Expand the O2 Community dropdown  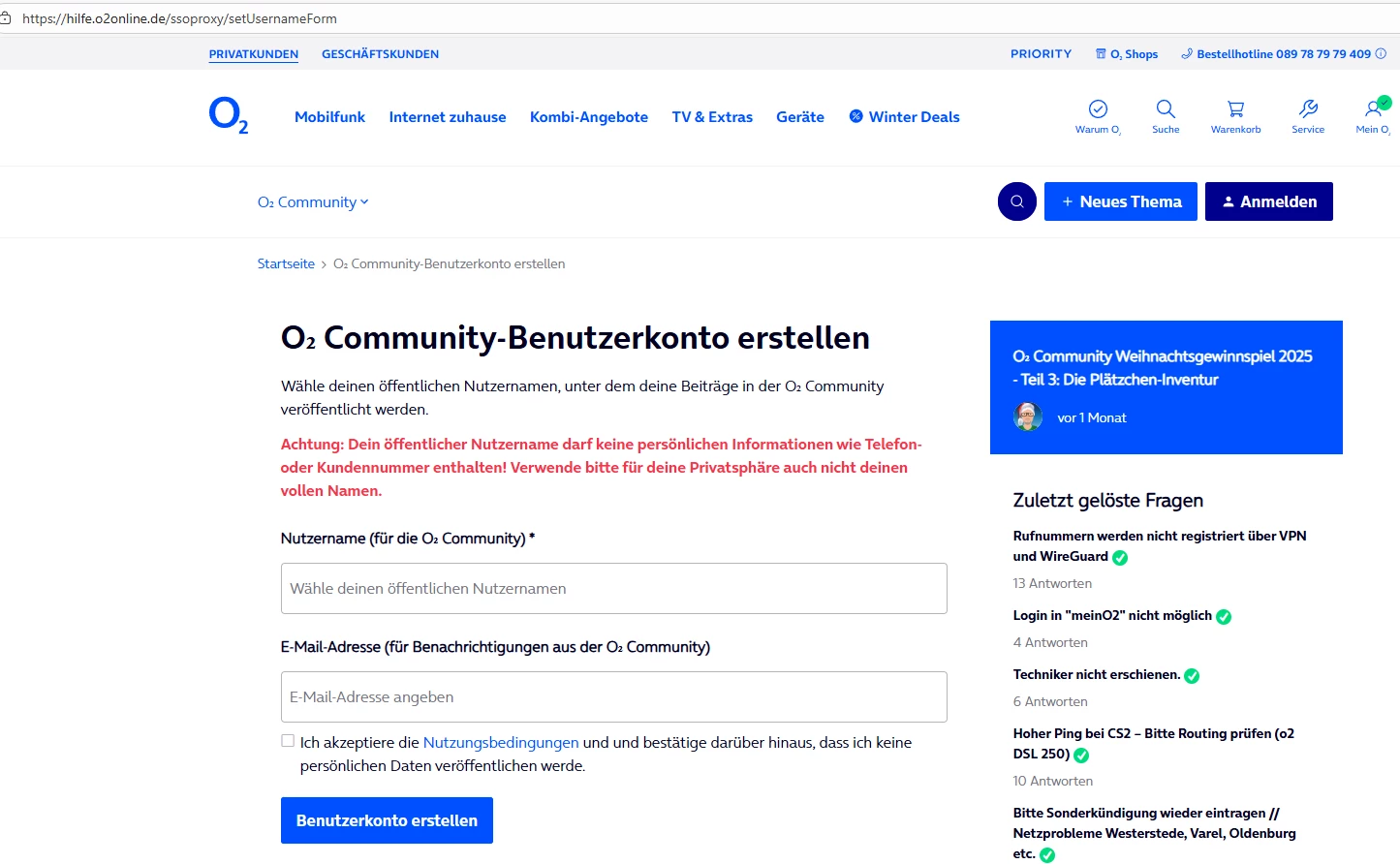click(x=313, y=202)
